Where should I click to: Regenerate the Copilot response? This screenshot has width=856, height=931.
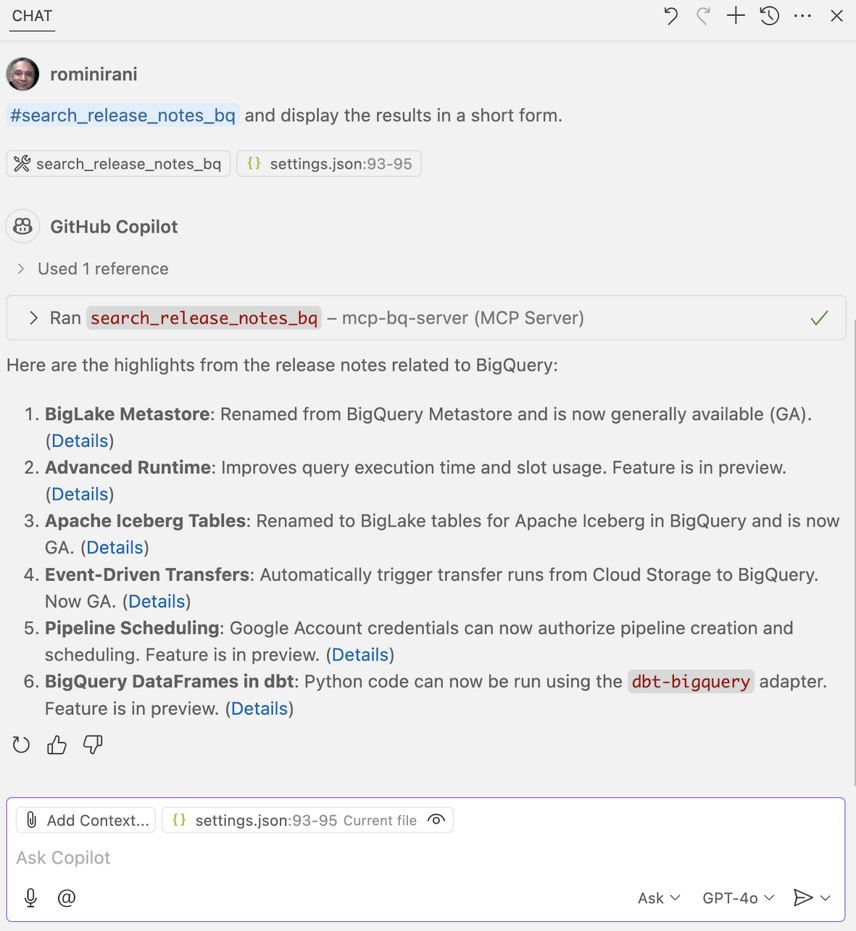[x=21, y=744]
